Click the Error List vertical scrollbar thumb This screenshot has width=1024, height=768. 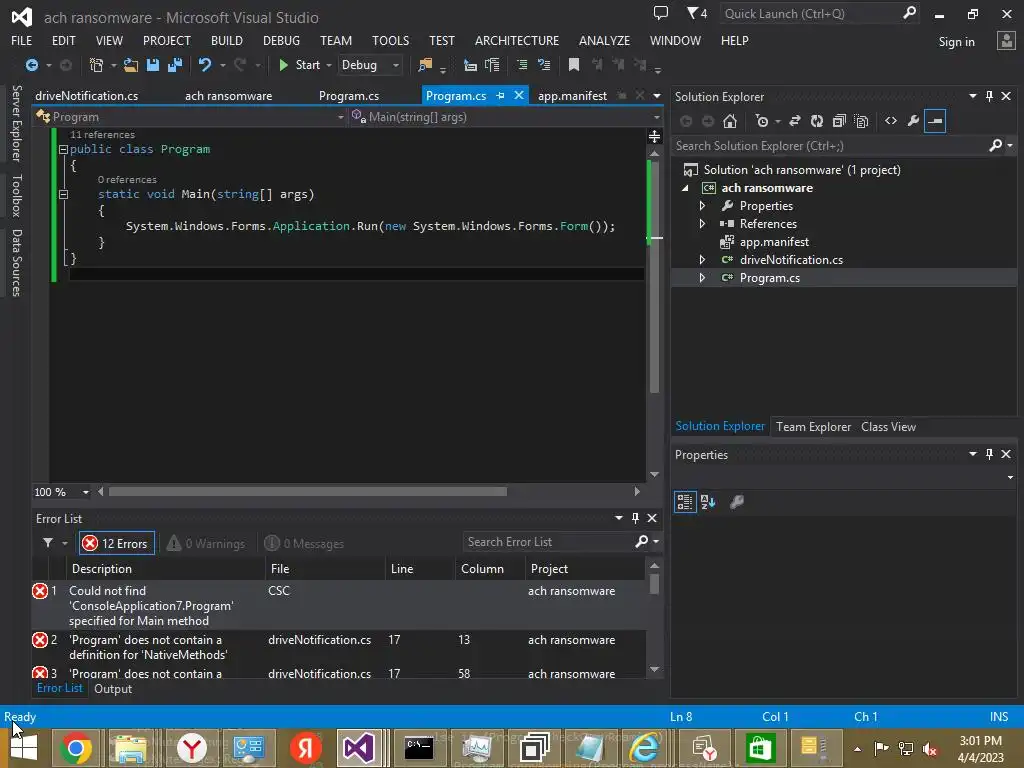coord(654,584)
